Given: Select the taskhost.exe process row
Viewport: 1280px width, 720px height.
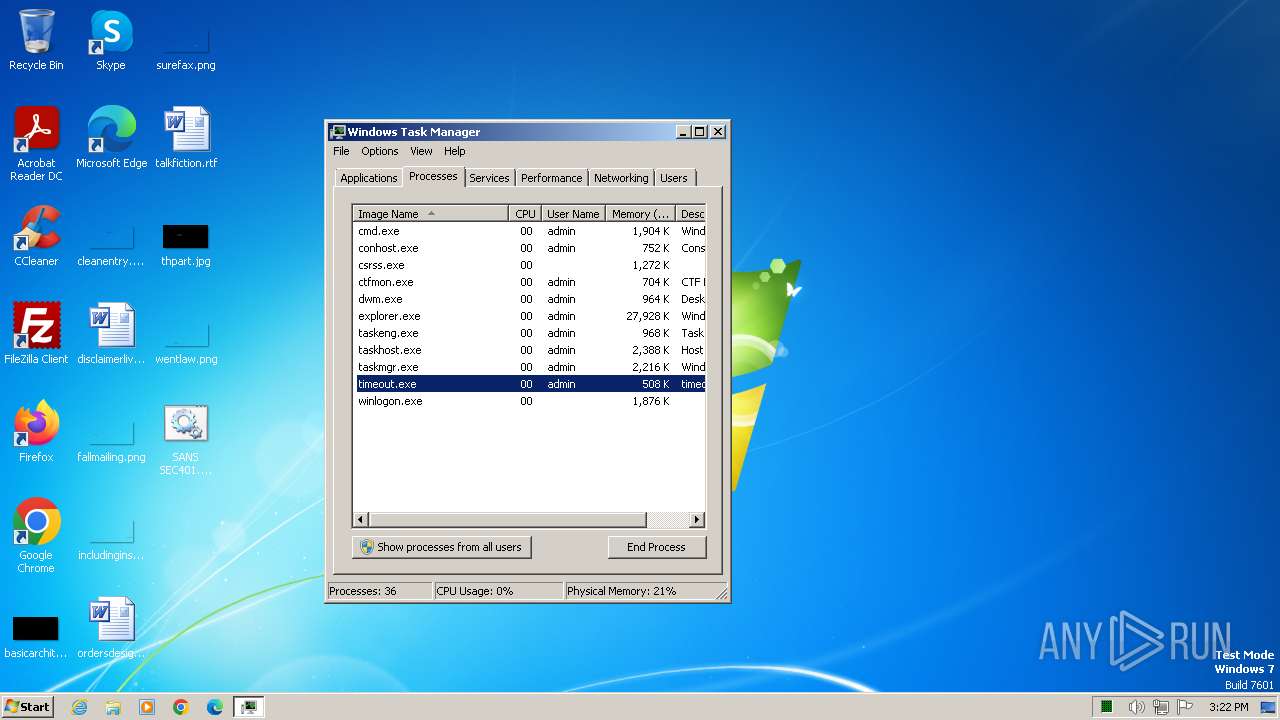Looking at the screenshot, I should [529, 350].
